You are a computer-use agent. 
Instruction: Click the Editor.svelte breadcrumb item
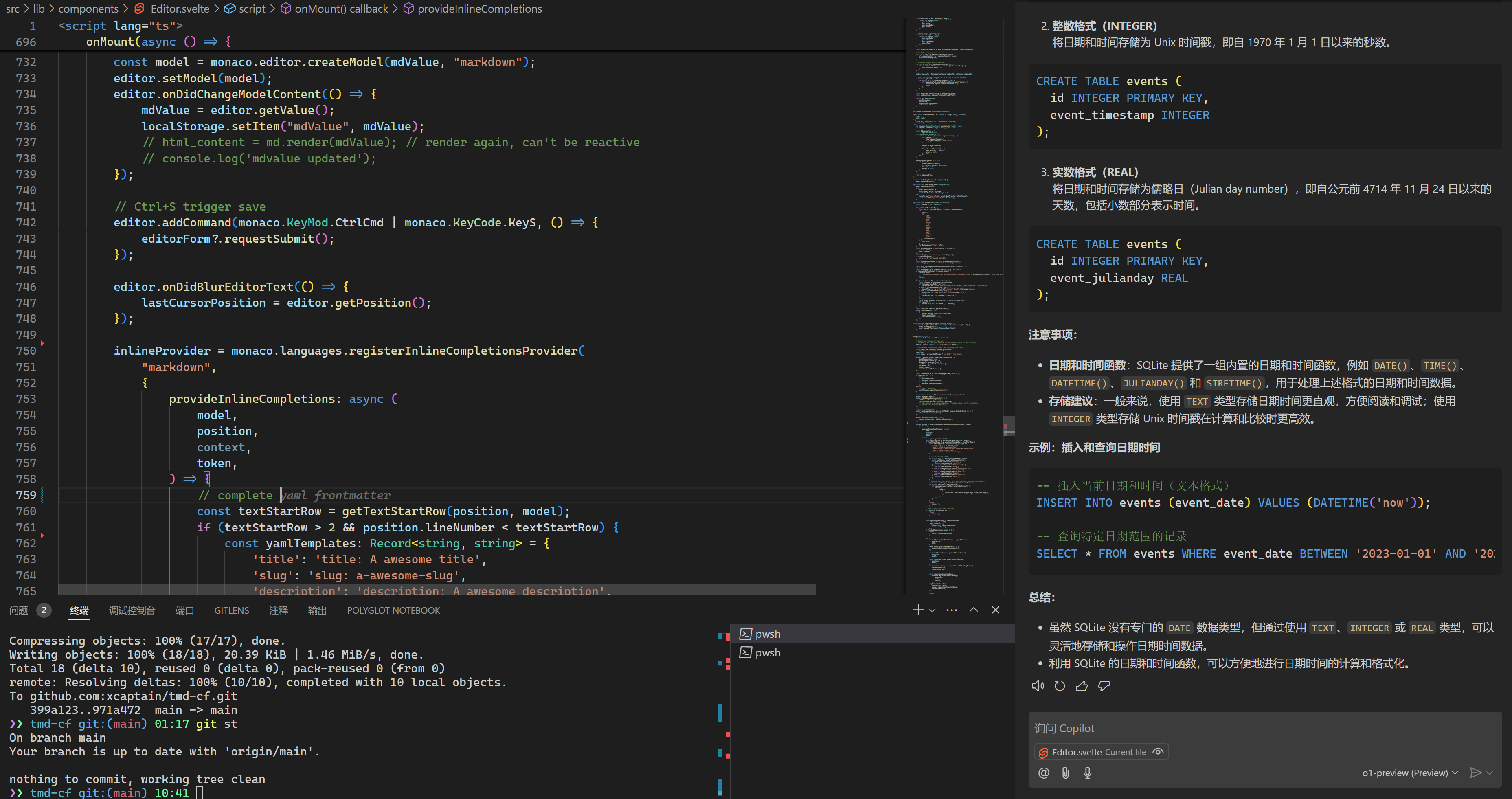click(x=179, y=9)
